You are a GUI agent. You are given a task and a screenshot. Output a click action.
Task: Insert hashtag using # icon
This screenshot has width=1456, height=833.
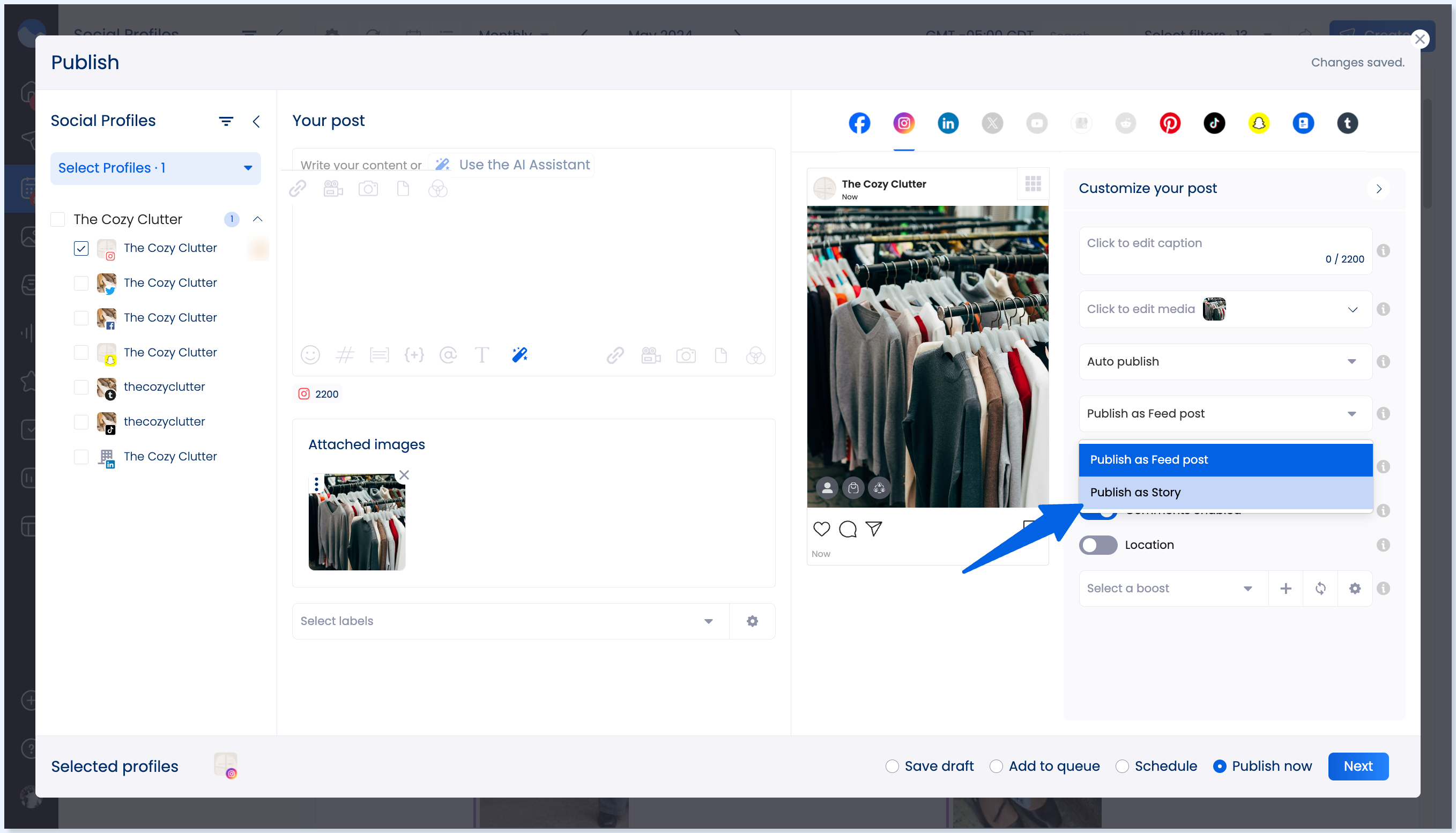click(345, 355)
